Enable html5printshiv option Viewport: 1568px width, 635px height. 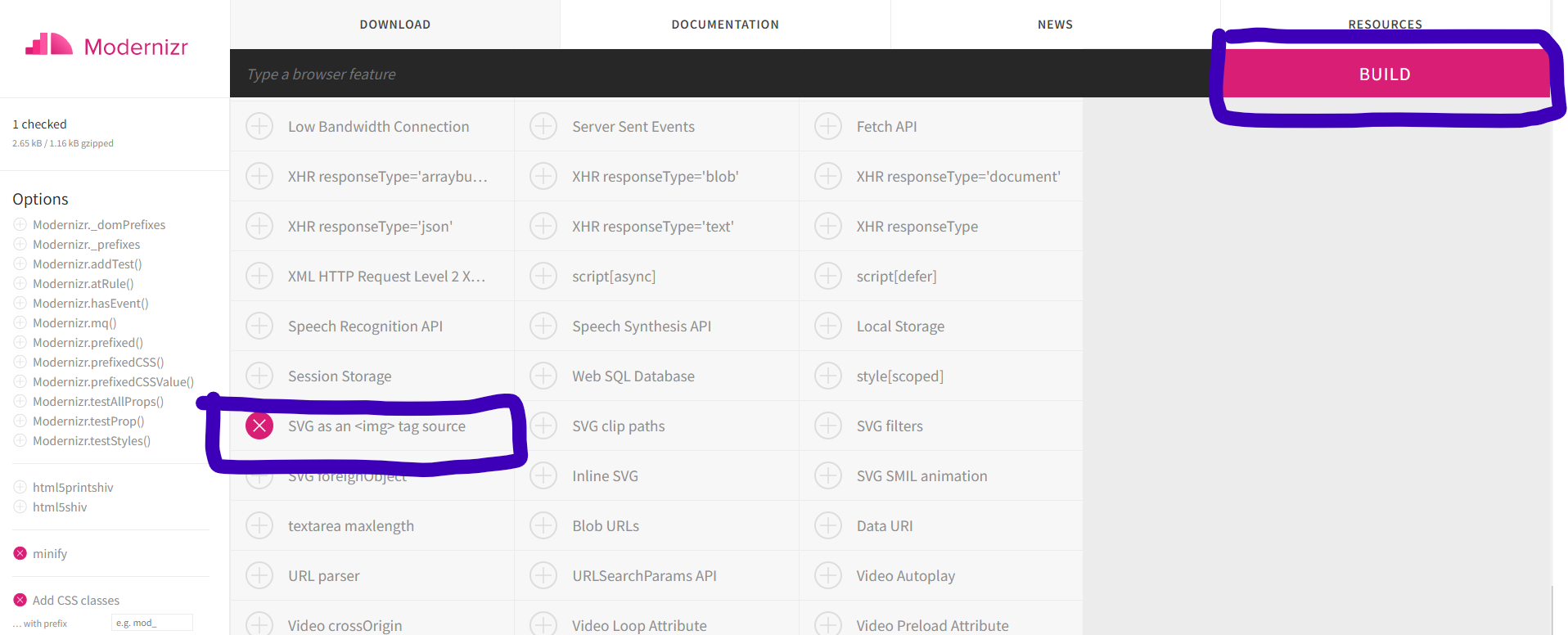coord(20,487)
